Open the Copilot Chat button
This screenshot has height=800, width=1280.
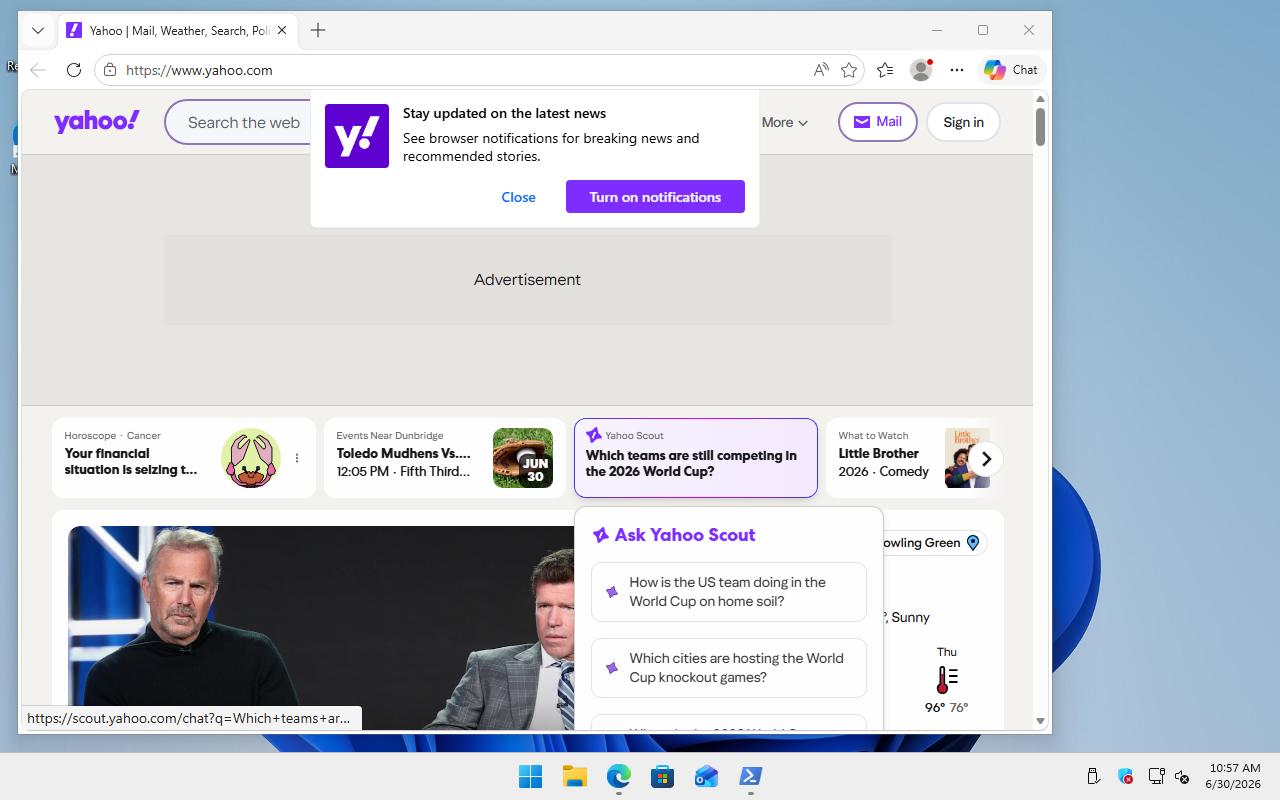[x=1011, y=70]
